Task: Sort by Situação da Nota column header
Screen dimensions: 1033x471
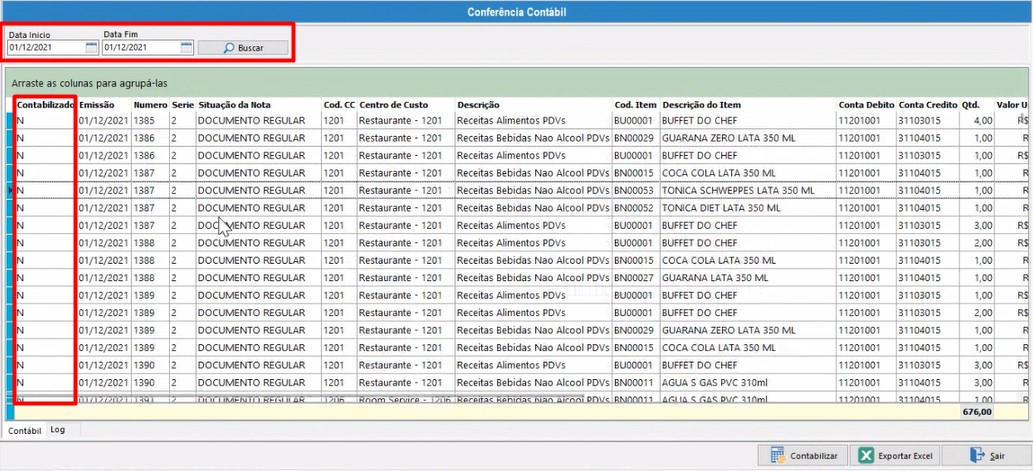Action: tap(258, 105)
